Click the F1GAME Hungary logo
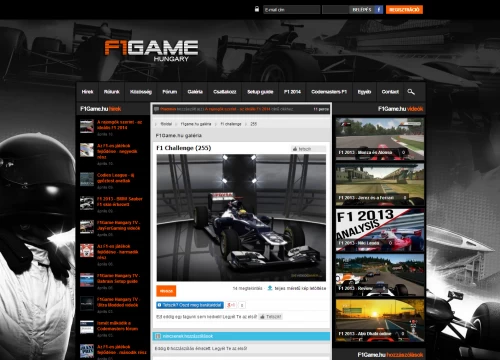The image size is (500, 360). click(152, 51)
